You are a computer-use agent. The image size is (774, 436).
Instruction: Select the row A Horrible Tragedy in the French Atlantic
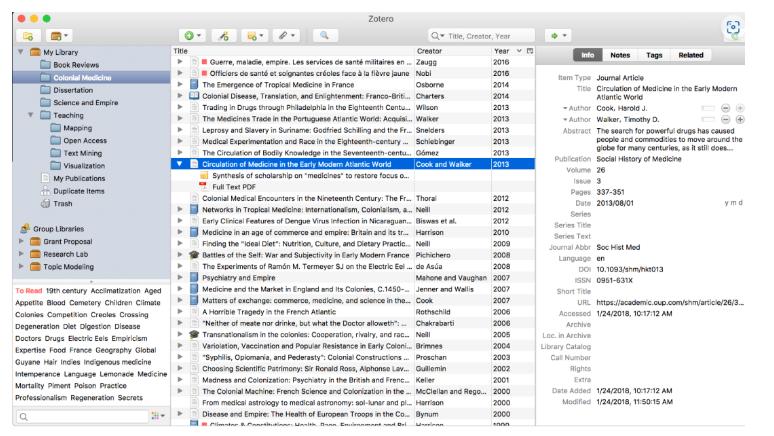tap(352, 312)
